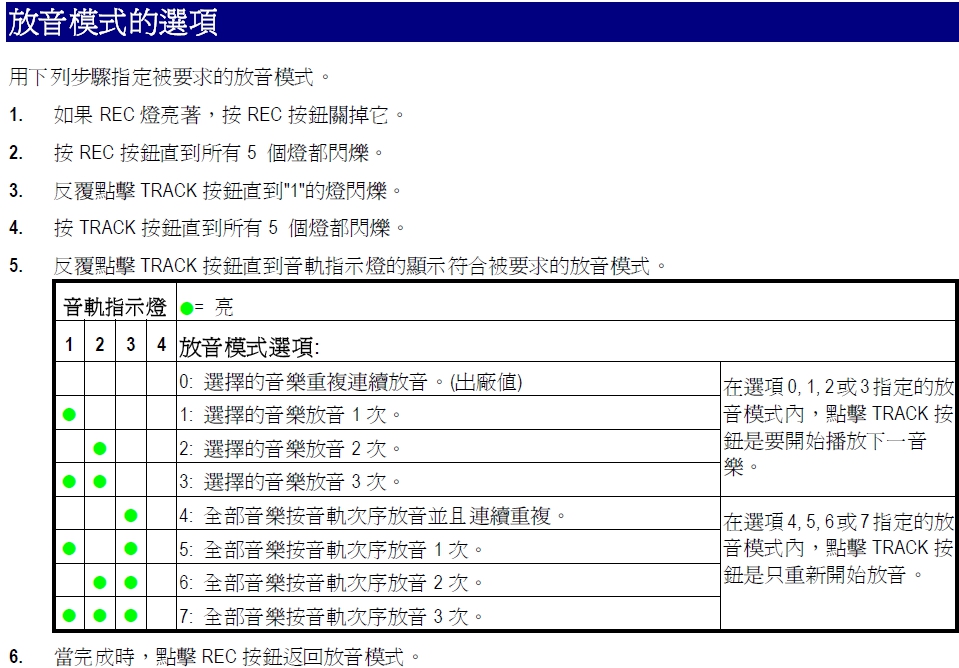This screenshot has width=959, height=668.
Task: Click the note for options 0, 1, 2 or 3
Action: pyautogui.click(x=838, y=426)
